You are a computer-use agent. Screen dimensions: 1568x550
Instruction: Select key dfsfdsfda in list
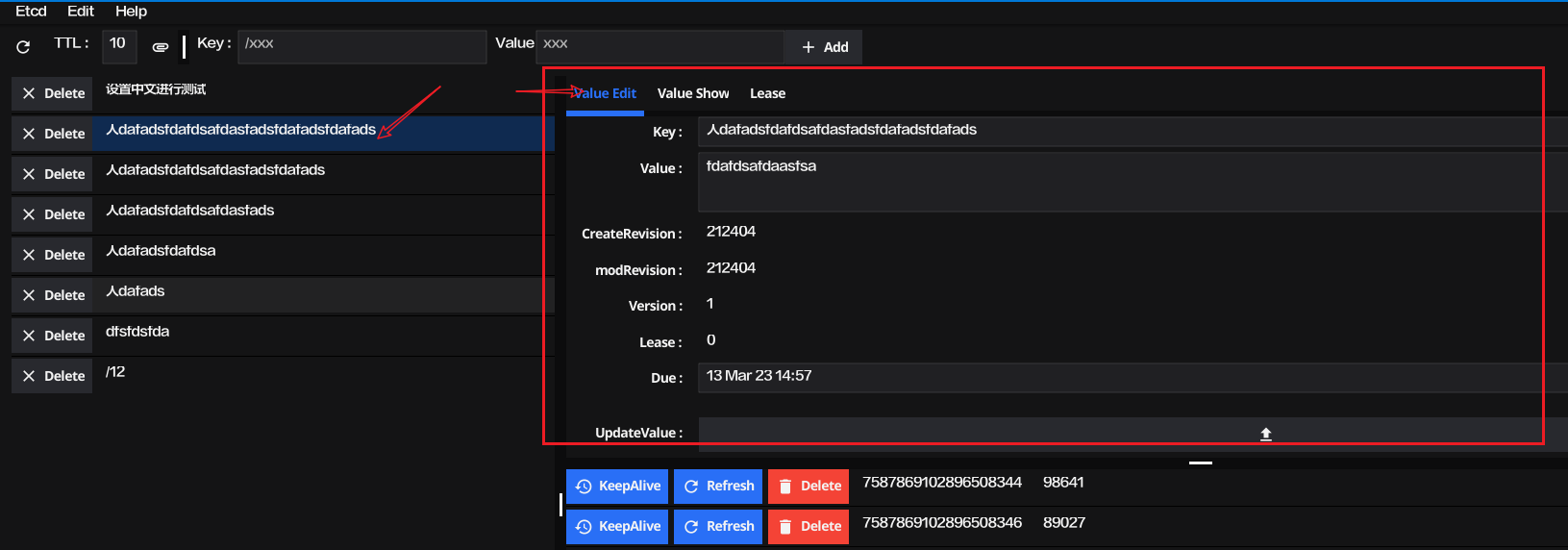pos(323,336)
